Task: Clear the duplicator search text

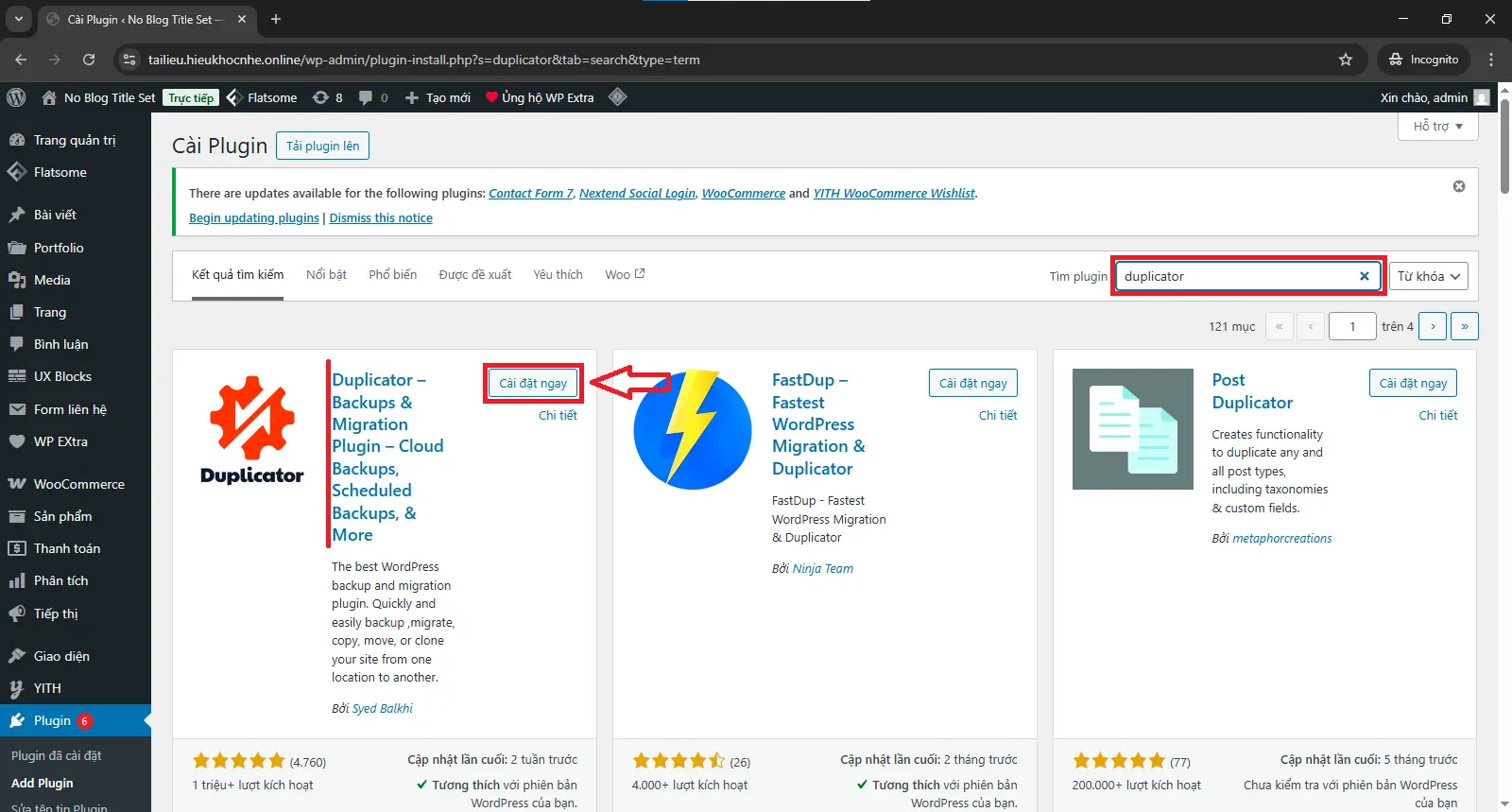Action: 1364,276
